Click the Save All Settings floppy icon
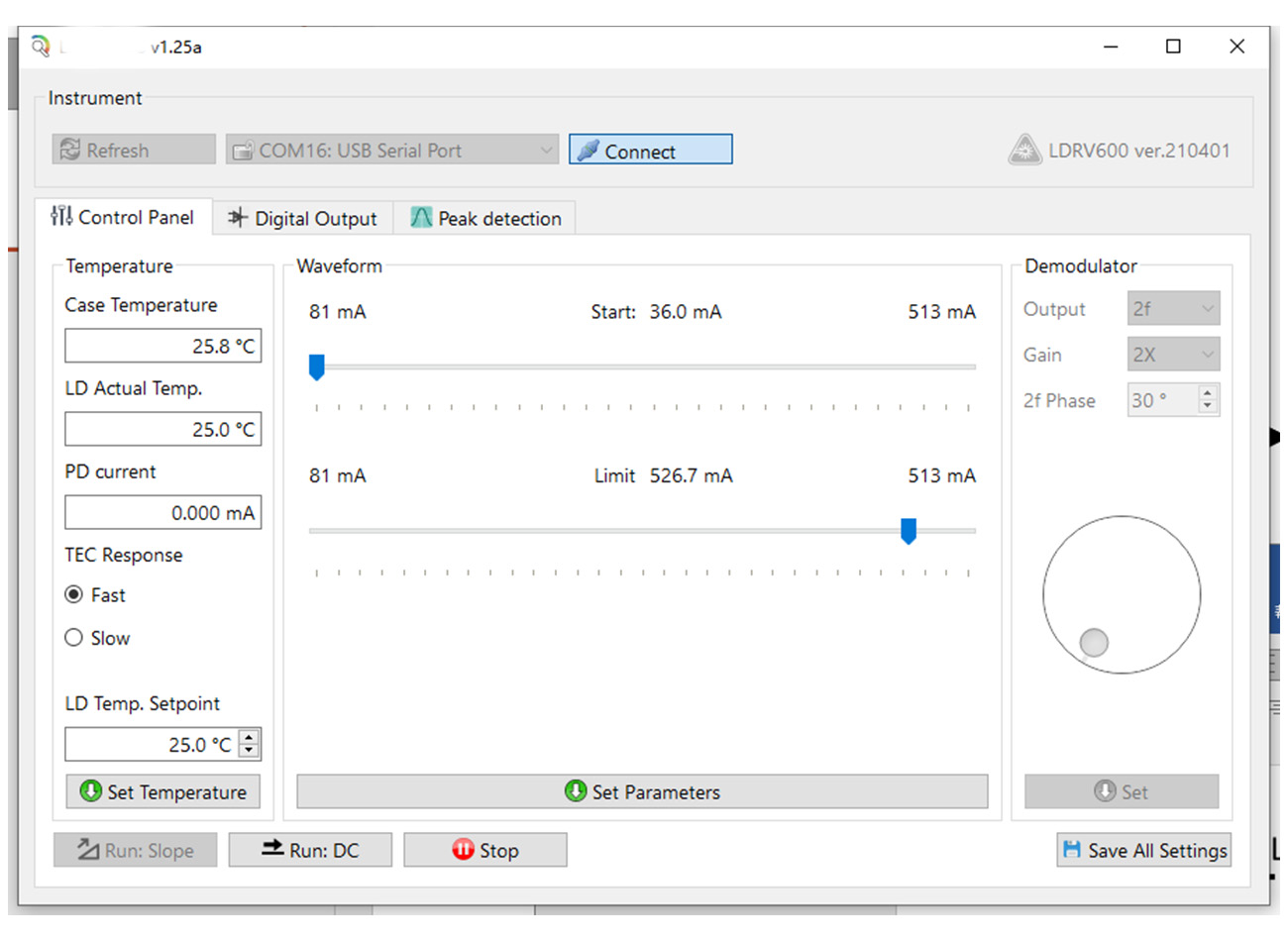This screenshot has width=1288, height=941. [x=1071, y=850]
